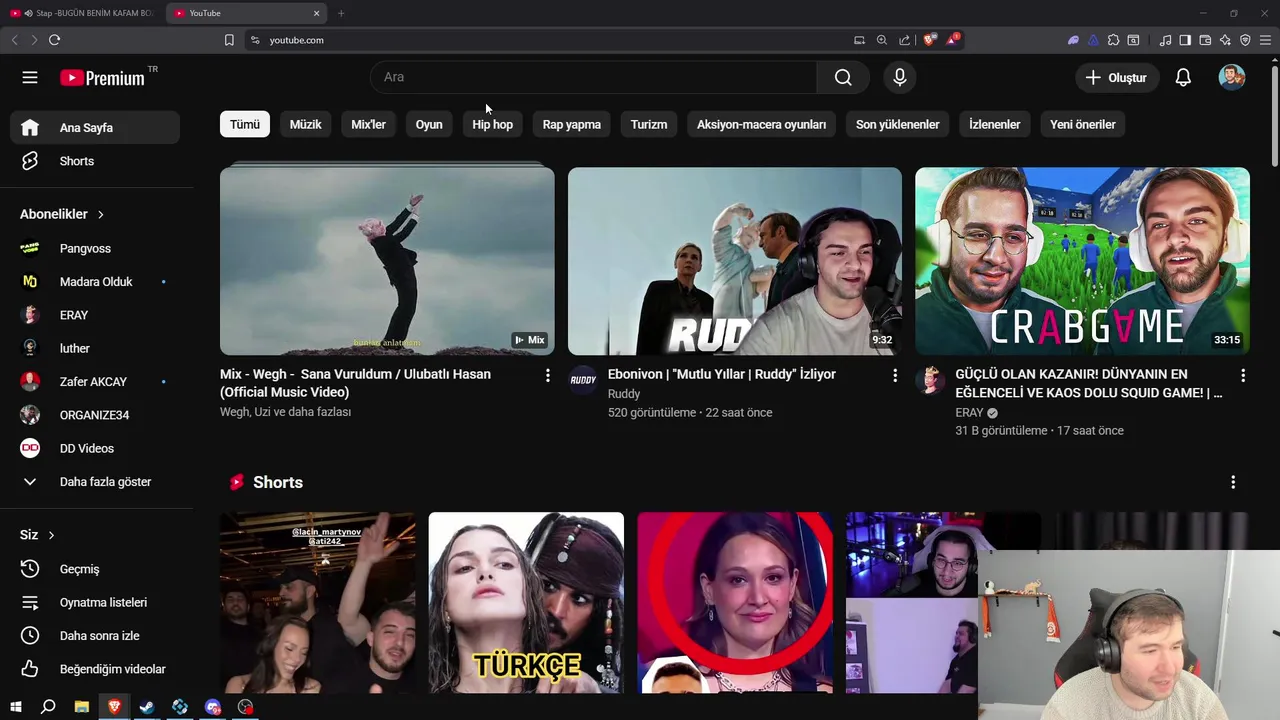This screenshot has width=1280, height=720.
Task: Click the YouTube Premium logo
Action: (103, 78)
